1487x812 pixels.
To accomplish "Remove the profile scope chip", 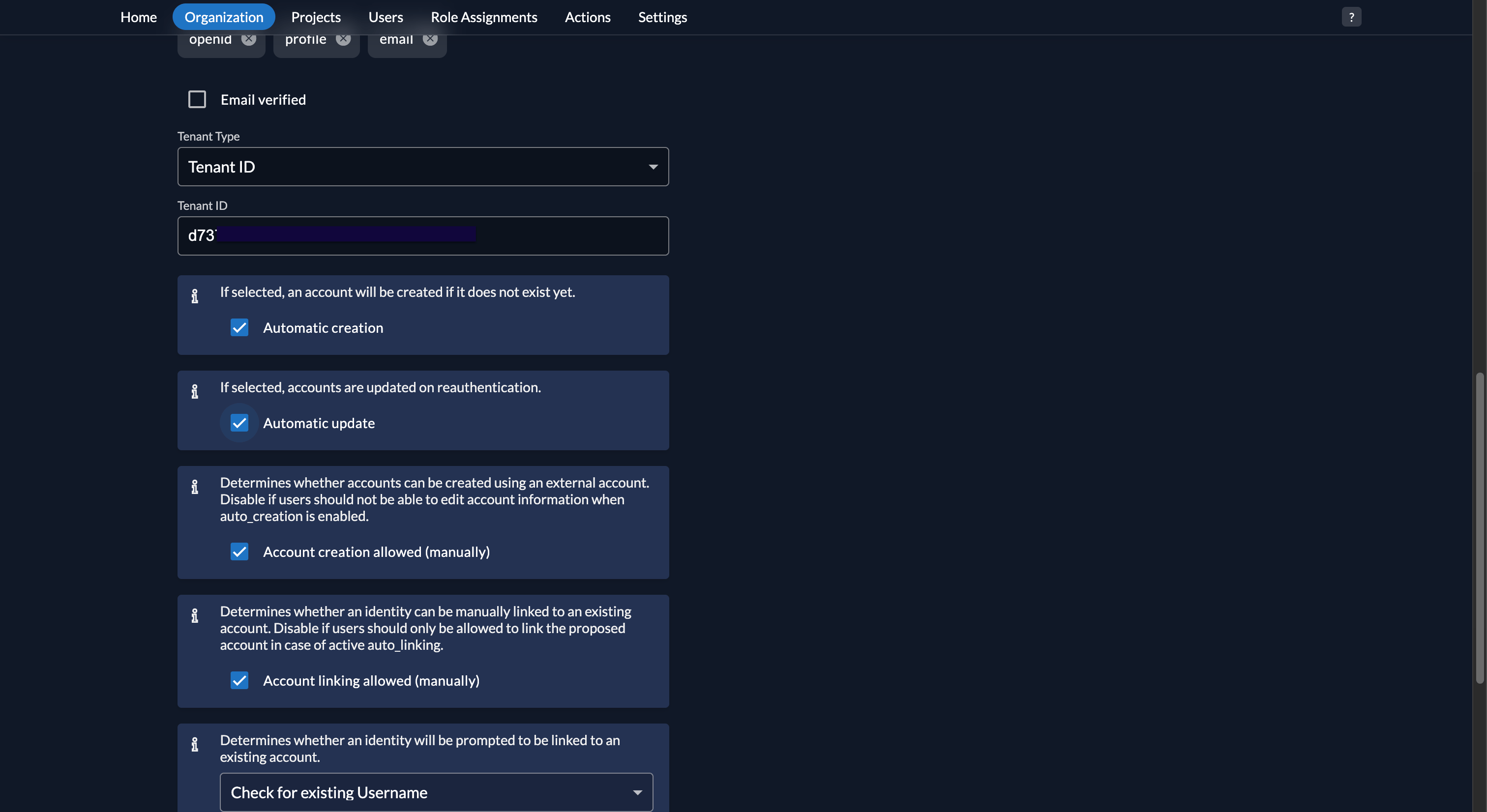I will (x=343, y=39).
